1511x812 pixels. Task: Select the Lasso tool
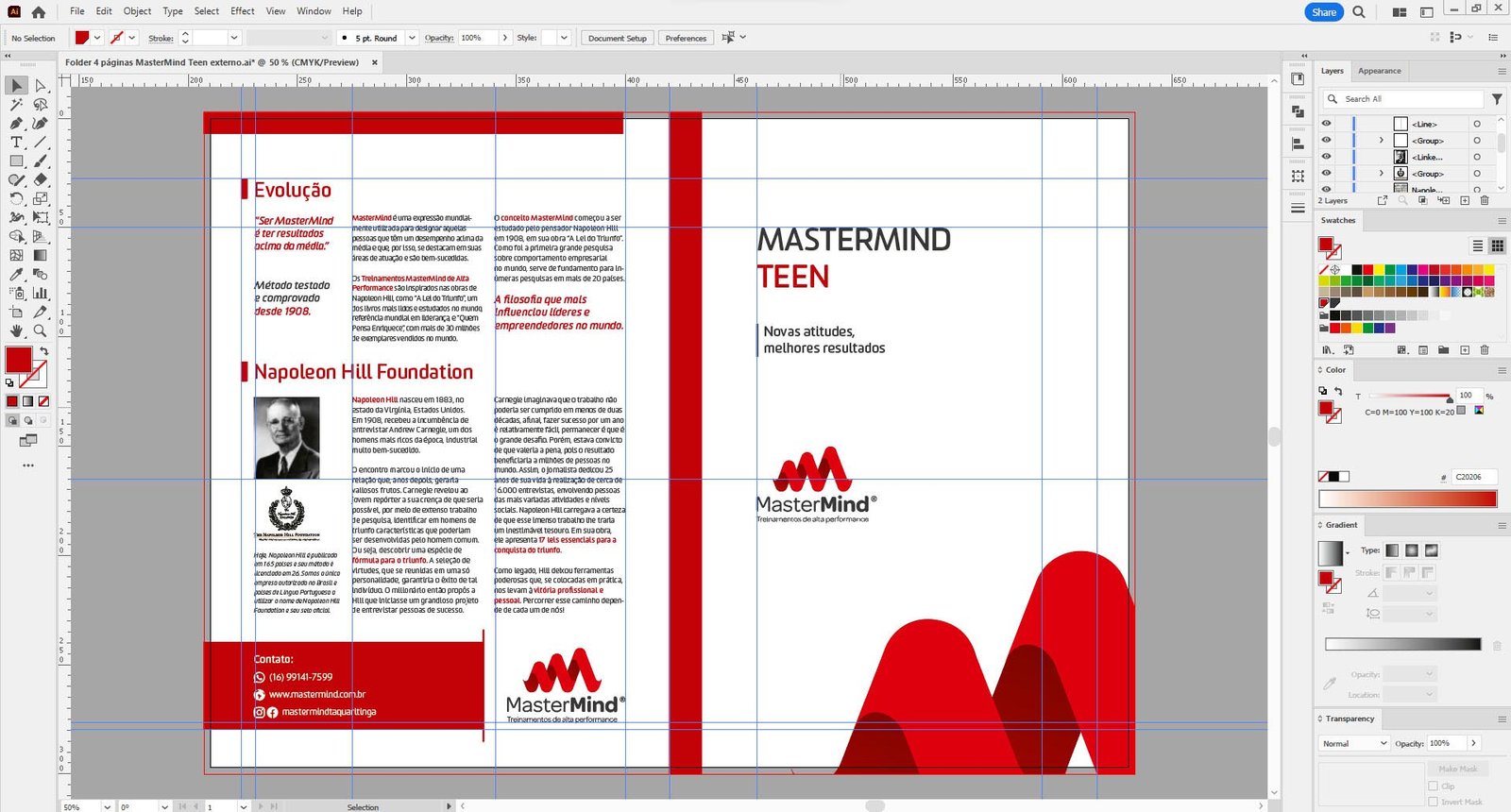(x=41, y=104)
